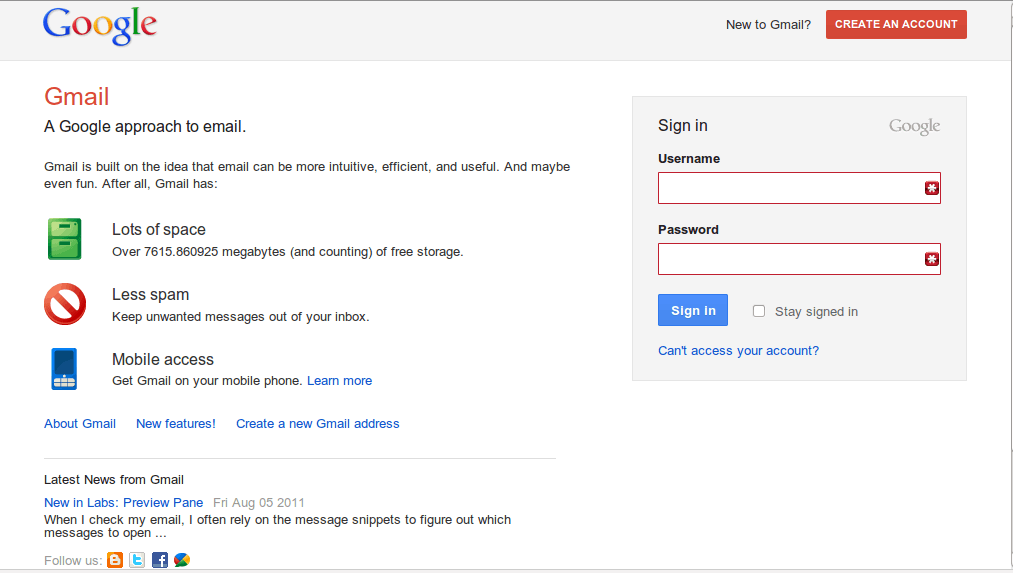Click the Follow us: label
The image size is (1013, 573).
click(73, 561)
